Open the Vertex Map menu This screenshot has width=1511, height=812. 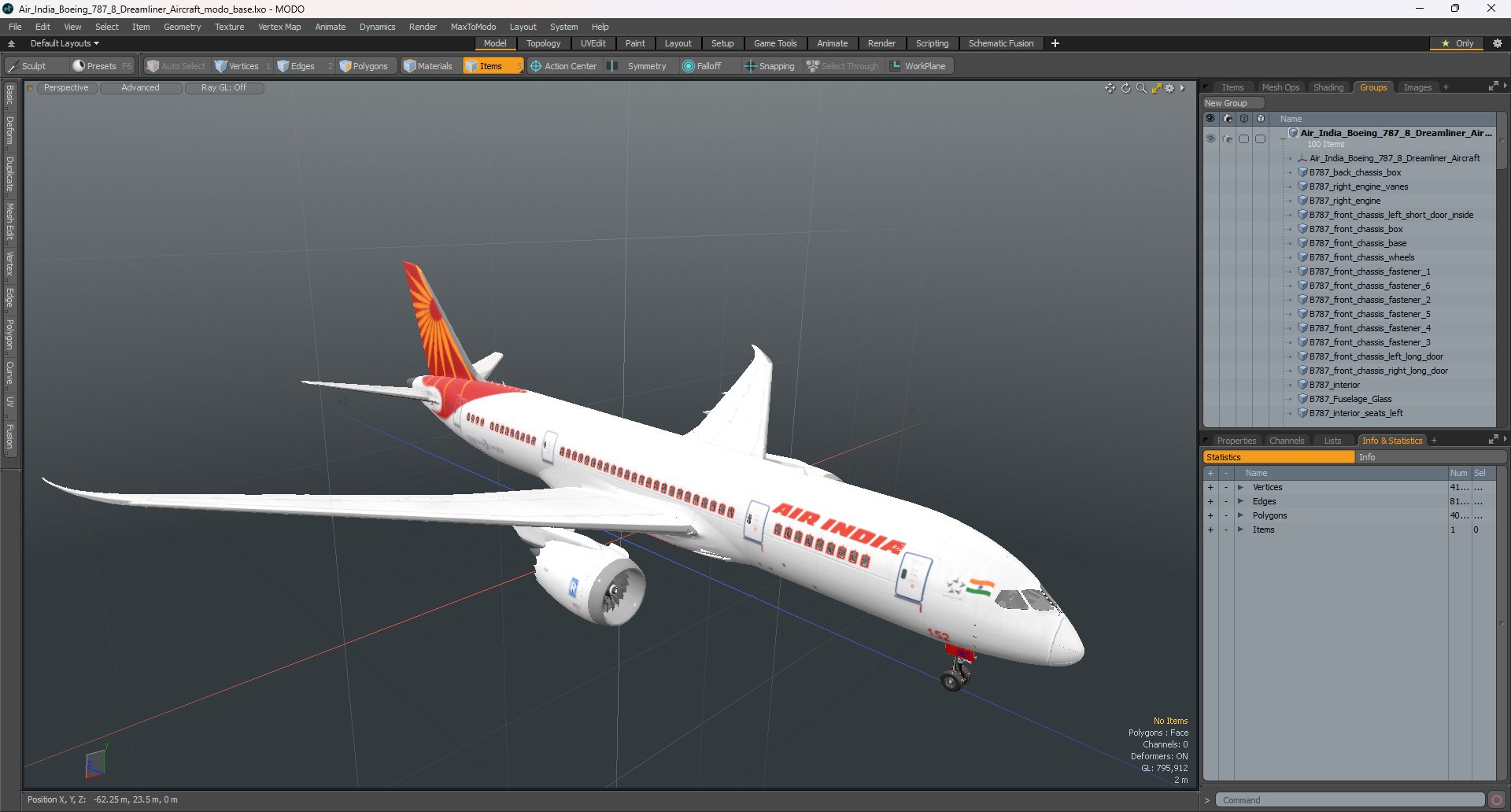pyautogui.click(x=279, y=27)
